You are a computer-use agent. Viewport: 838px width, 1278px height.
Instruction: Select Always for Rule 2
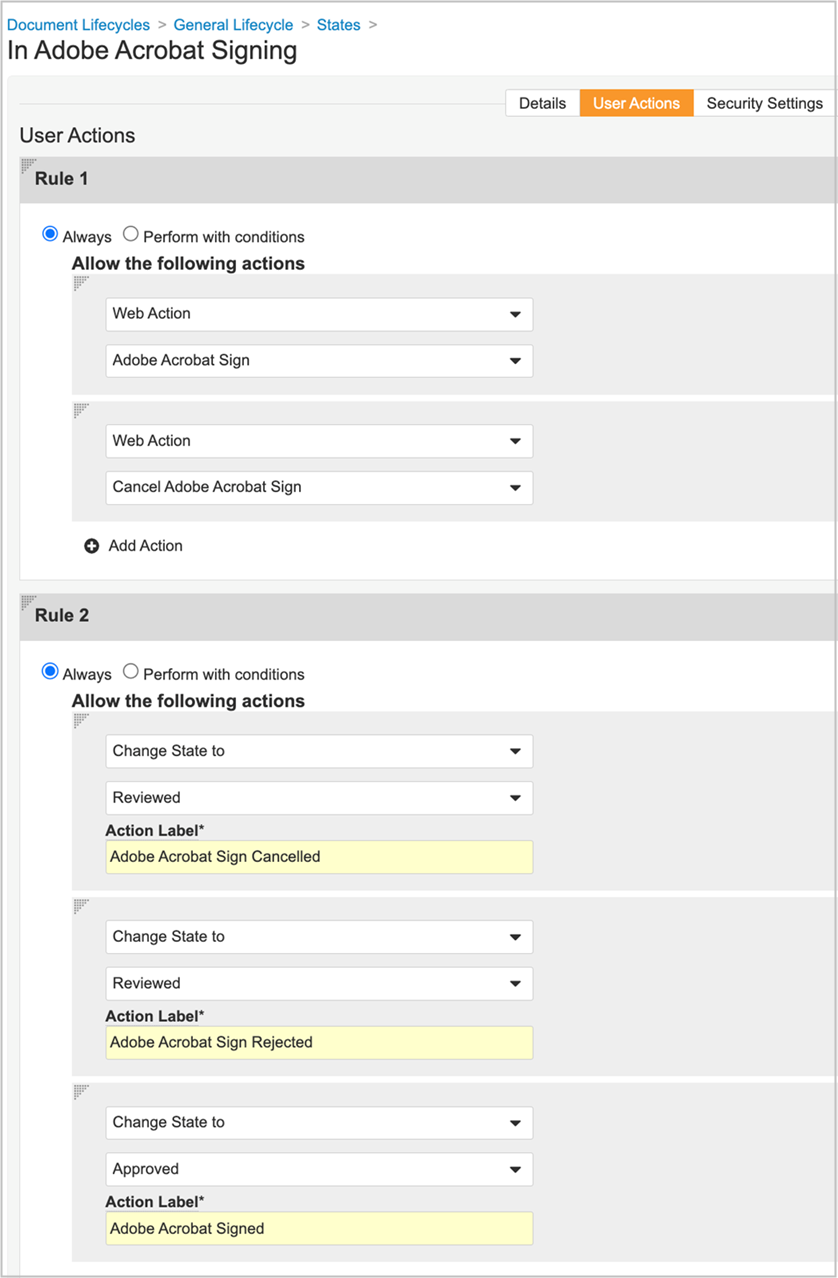[x=50, y=671]
